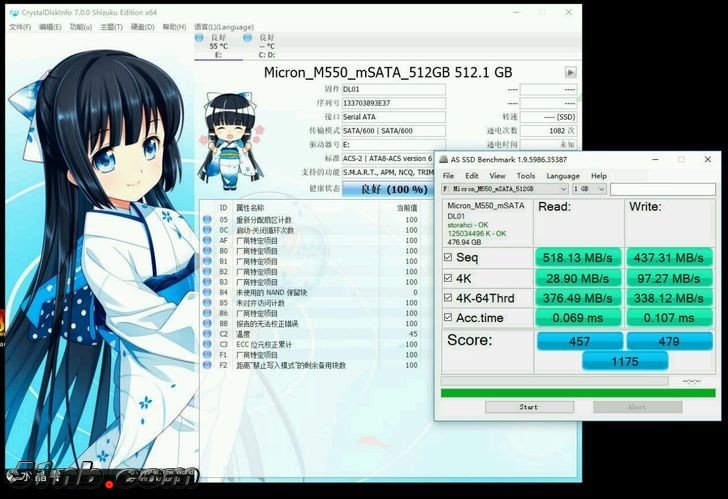728x499 pixels.
Task: Click the AS SSD Benchmark title icon
Action: (443, 159)
